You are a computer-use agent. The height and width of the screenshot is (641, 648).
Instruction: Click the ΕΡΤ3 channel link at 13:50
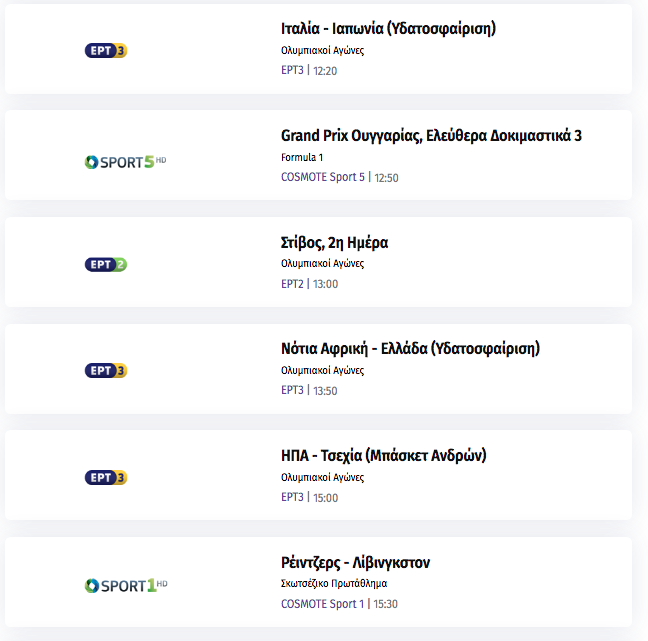tap(292, 390)
